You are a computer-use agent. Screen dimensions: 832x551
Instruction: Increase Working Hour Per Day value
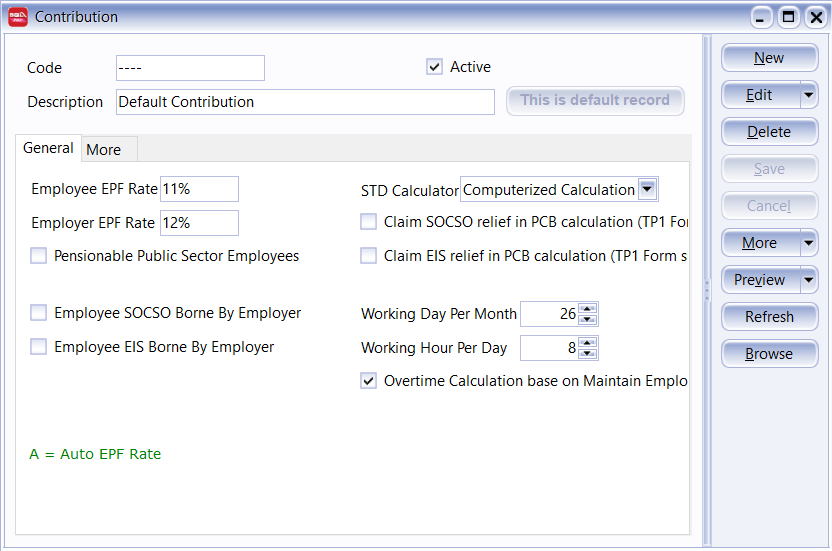pos(588,343)
